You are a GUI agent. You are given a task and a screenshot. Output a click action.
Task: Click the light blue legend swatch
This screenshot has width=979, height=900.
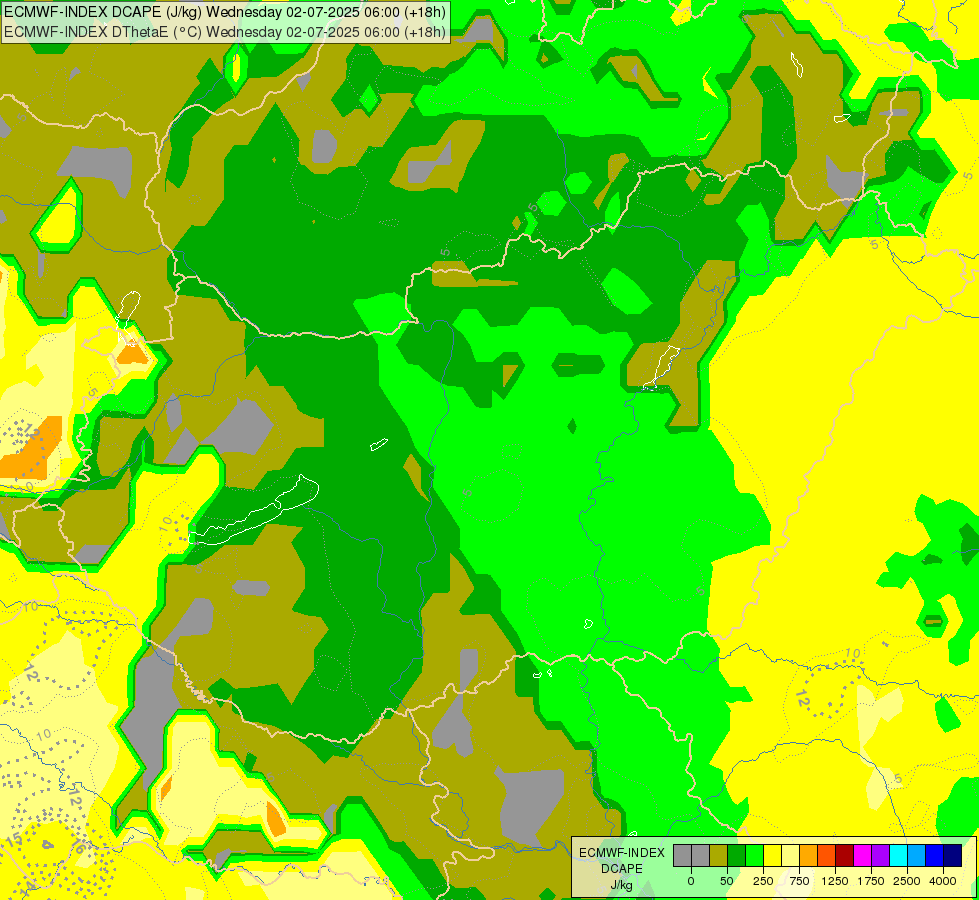point(917,855)
